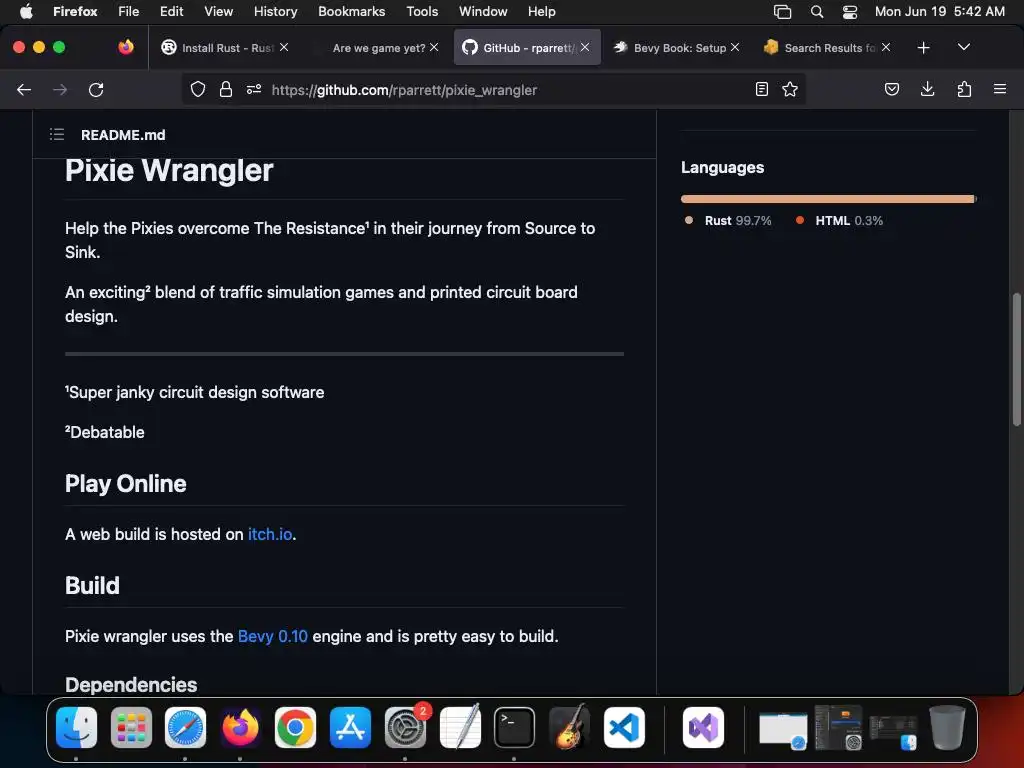Open the Firefox application menu
Screen dimensions: 1024x768
1000,89
